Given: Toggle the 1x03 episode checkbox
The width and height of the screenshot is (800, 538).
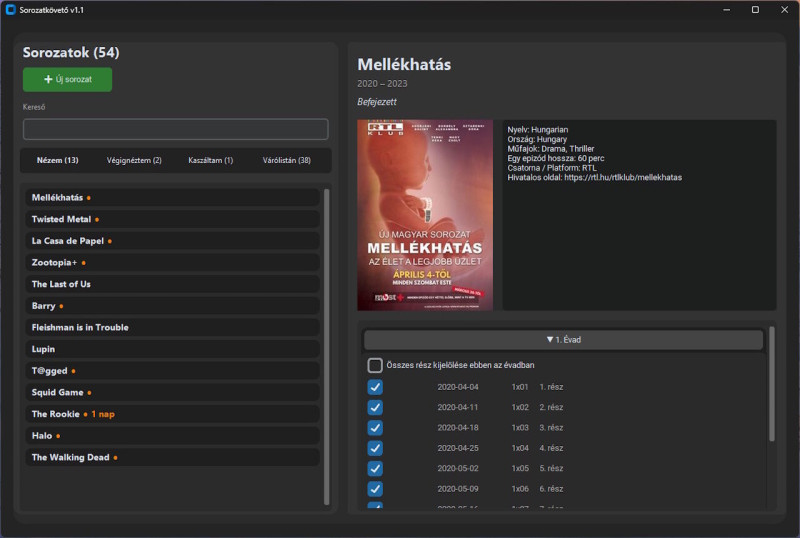Looking at the screenshot, I should click(375, 428).
